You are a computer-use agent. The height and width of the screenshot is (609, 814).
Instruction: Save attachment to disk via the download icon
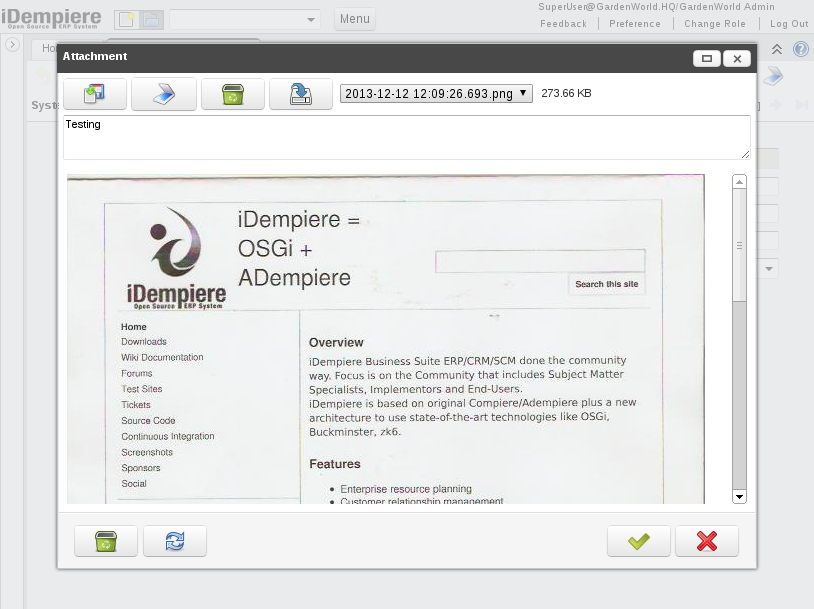(x=300, y=94)
